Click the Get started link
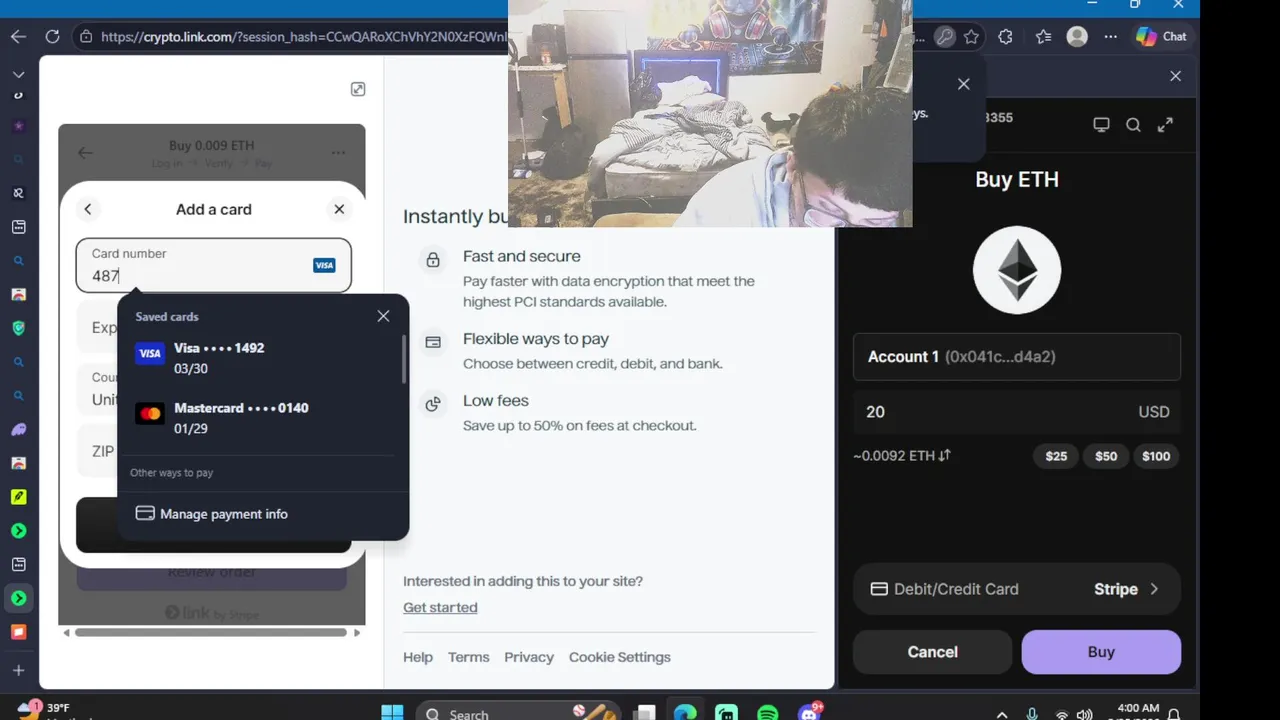This screenshot has width=1280, height=720. pyautogui.click(x=440, y=607)
